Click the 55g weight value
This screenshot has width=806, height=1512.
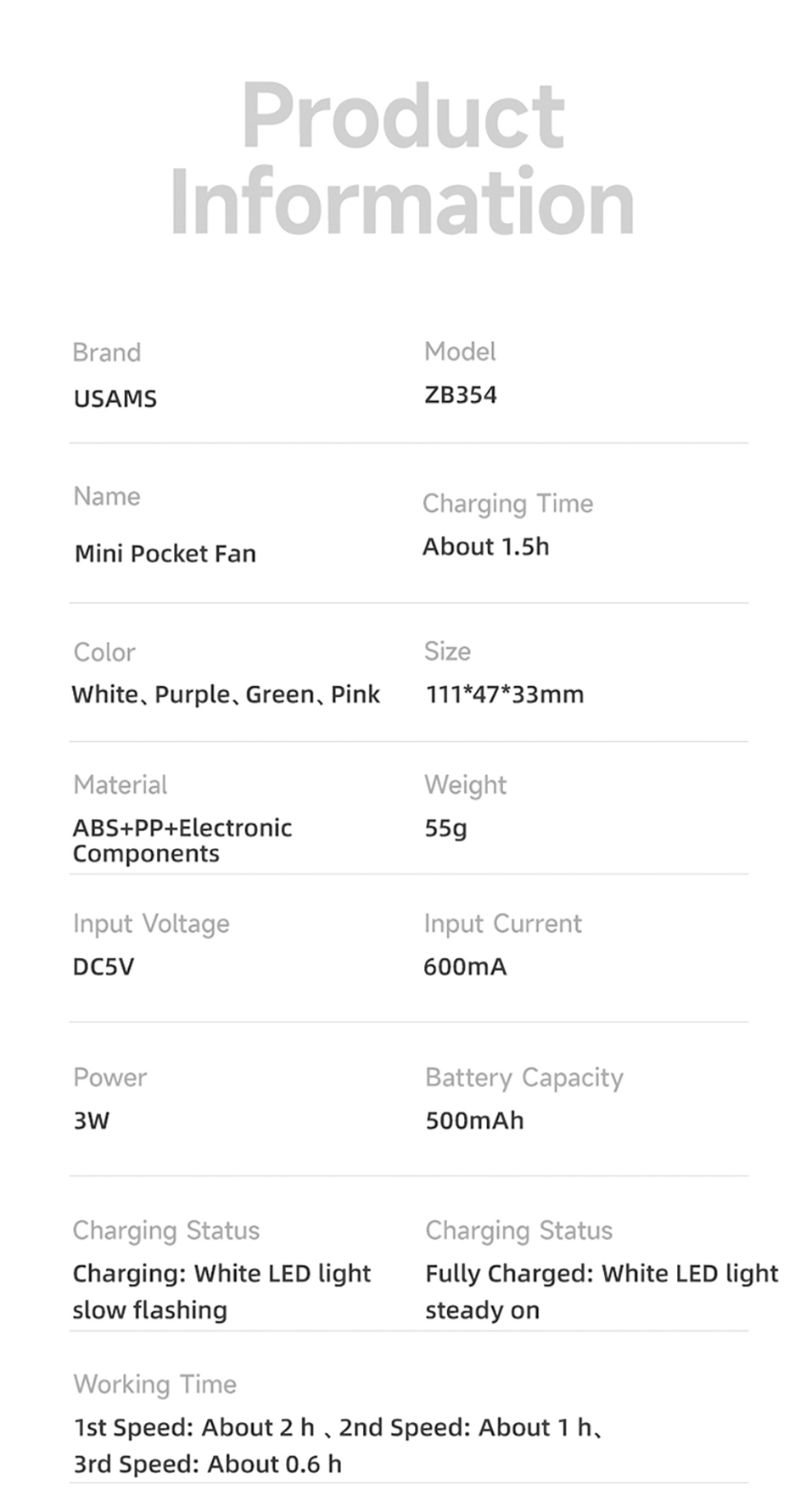coord(446,828)
